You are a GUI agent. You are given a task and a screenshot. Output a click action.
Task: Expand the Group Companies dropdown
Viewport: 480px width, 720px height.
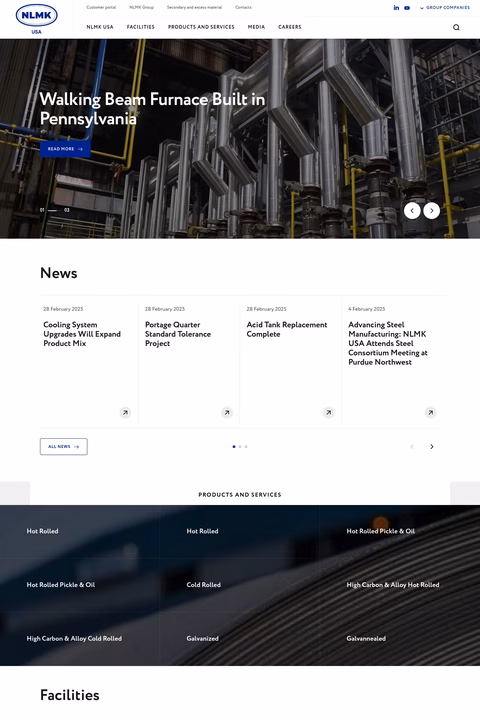click(445, 8)
